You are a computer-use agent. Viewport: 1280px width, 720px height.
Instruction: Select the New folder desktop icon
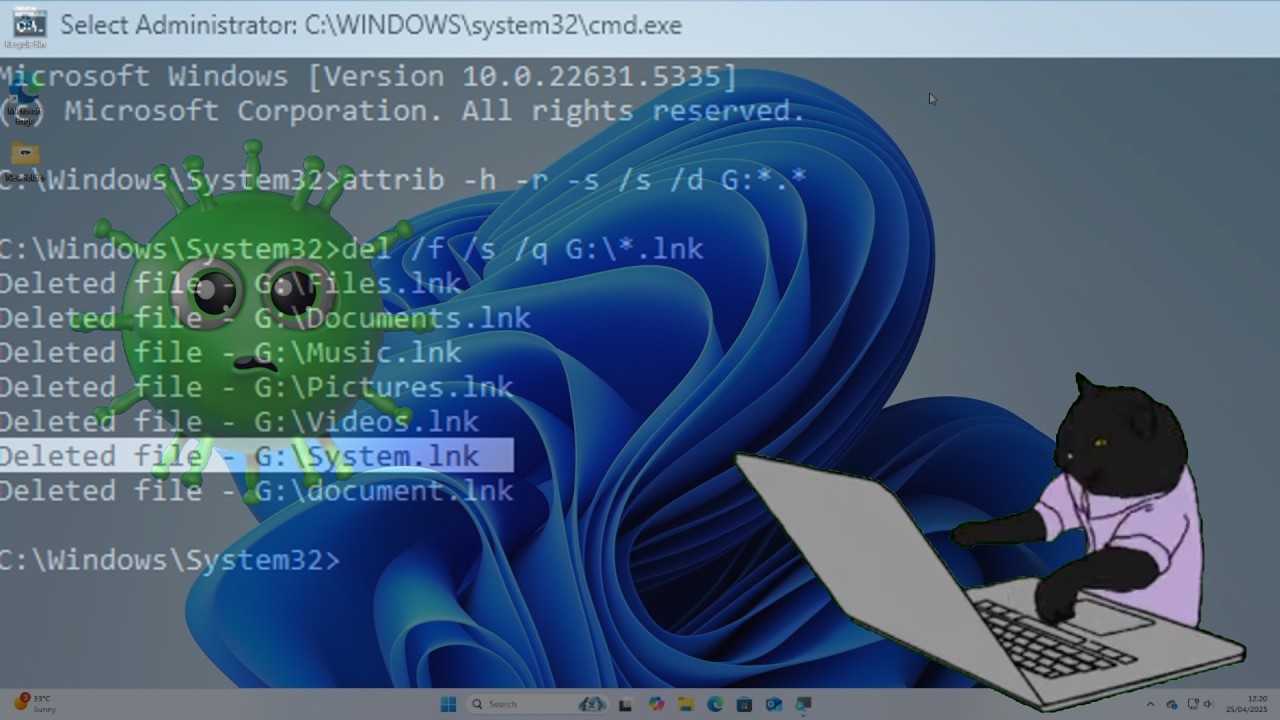25,163
